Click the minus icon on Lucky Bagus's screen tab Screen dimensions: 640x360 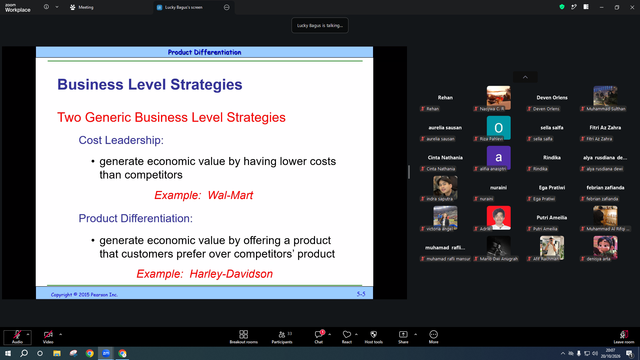(227, 7)
